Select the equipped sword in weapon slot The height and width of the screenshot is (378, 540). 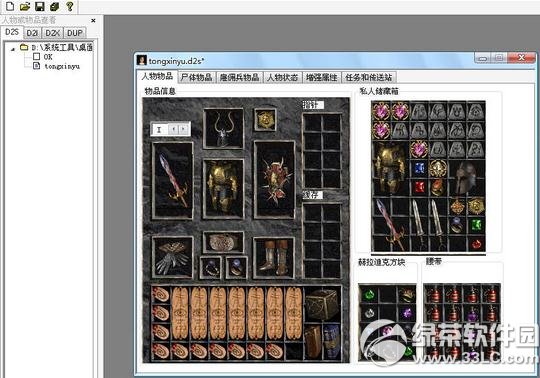tap(173, 181)
